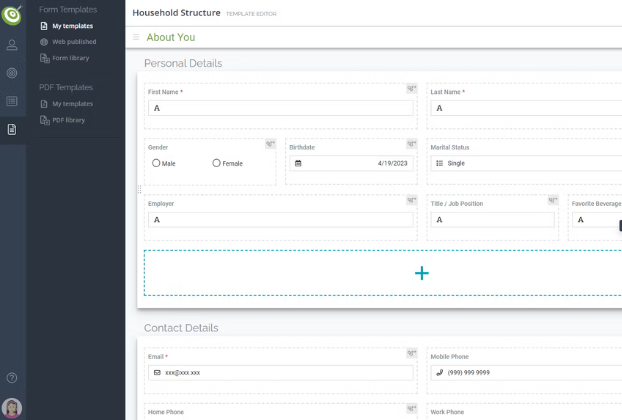
Task: Click the Work Phone label
Action: pos(447,412)
